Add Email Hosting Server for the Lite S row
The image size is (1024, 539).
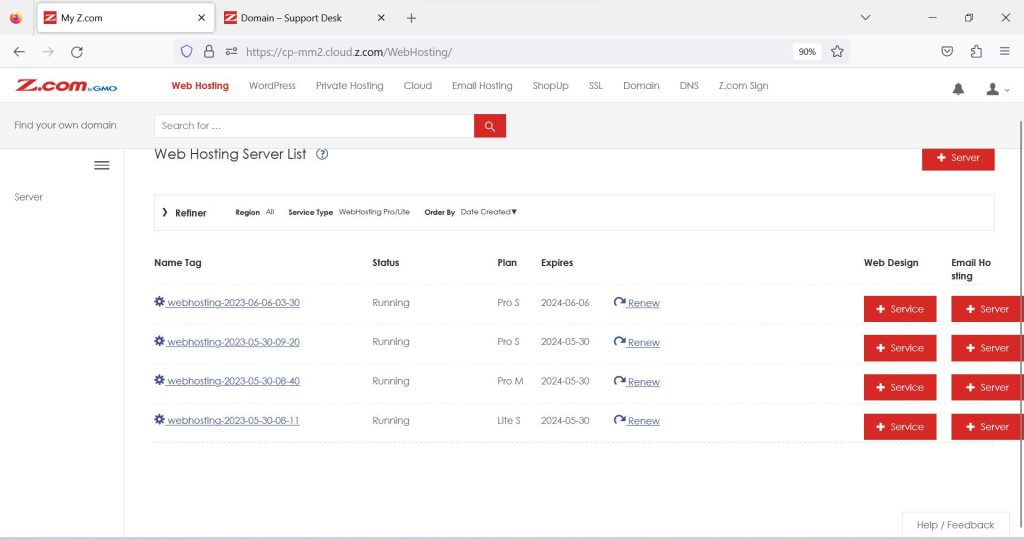click(x=987, y=427)
